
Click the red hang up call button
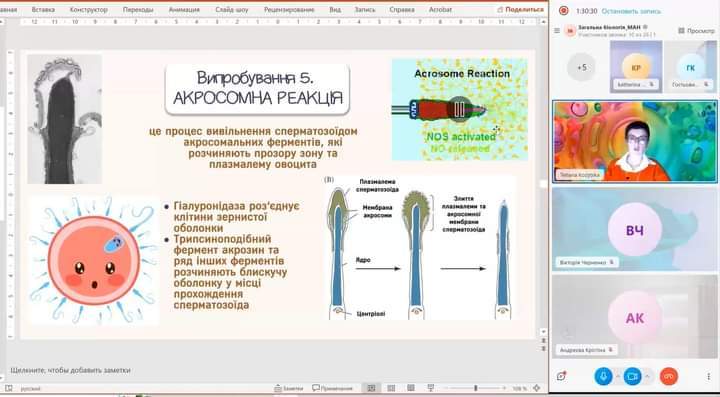point(669,376)
